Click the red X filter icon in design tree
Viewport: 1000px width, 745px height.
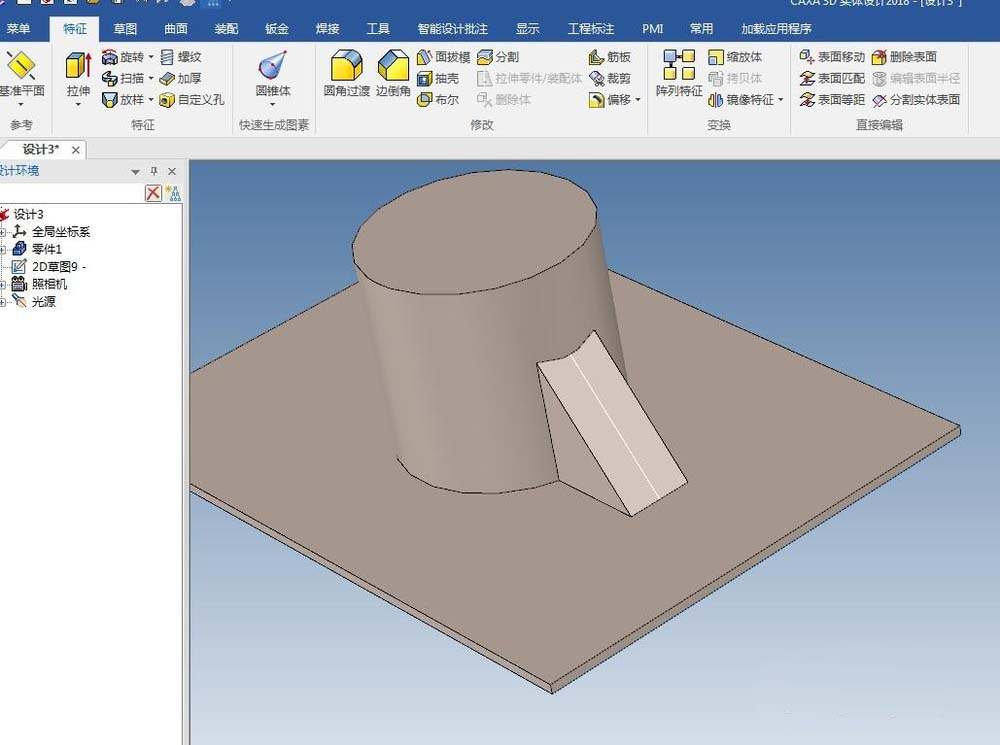point(153,193)
